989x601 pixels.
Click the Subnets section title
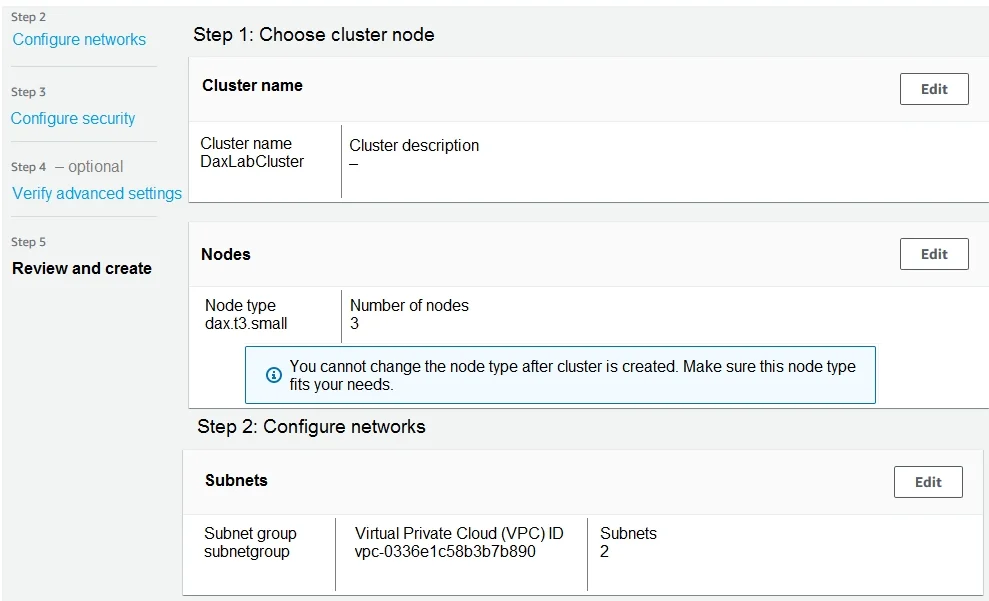point(236,481)
